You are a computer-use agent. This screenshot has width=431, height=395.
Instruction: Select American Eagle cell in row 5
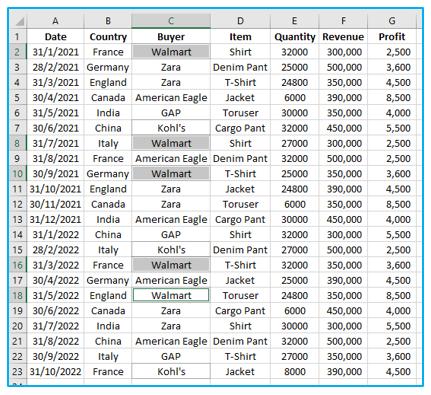point(171,98)
